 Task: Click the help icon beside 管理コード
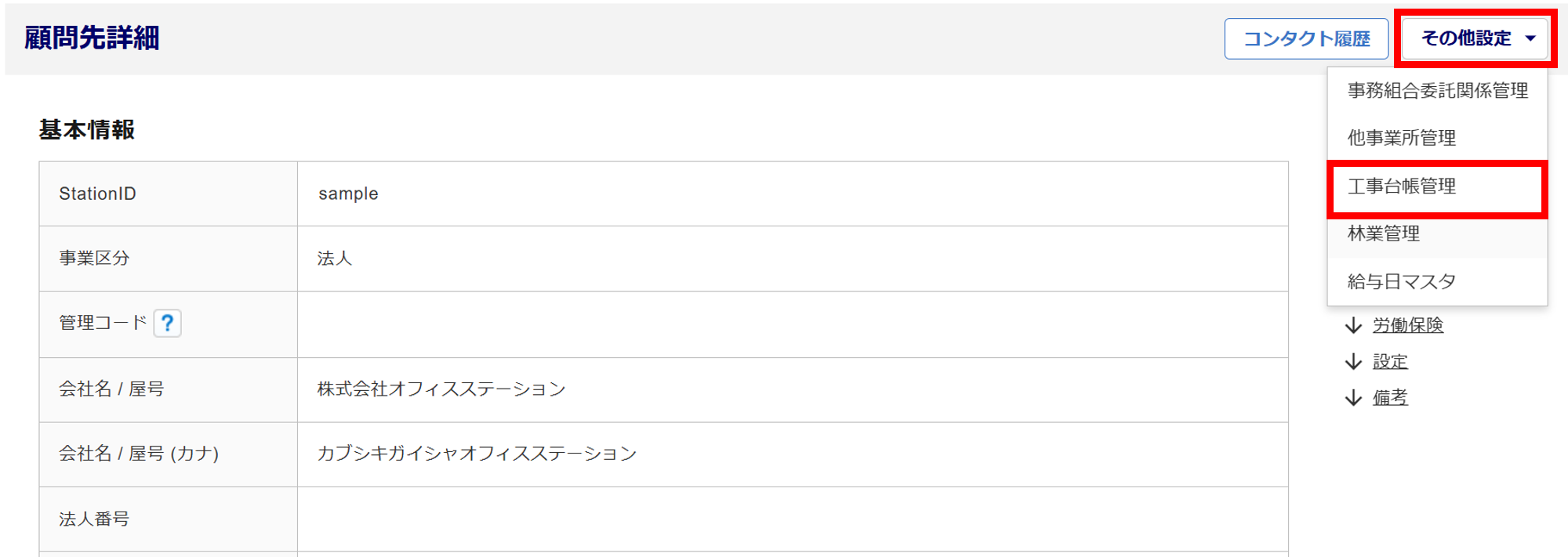(x=167, y=323)
